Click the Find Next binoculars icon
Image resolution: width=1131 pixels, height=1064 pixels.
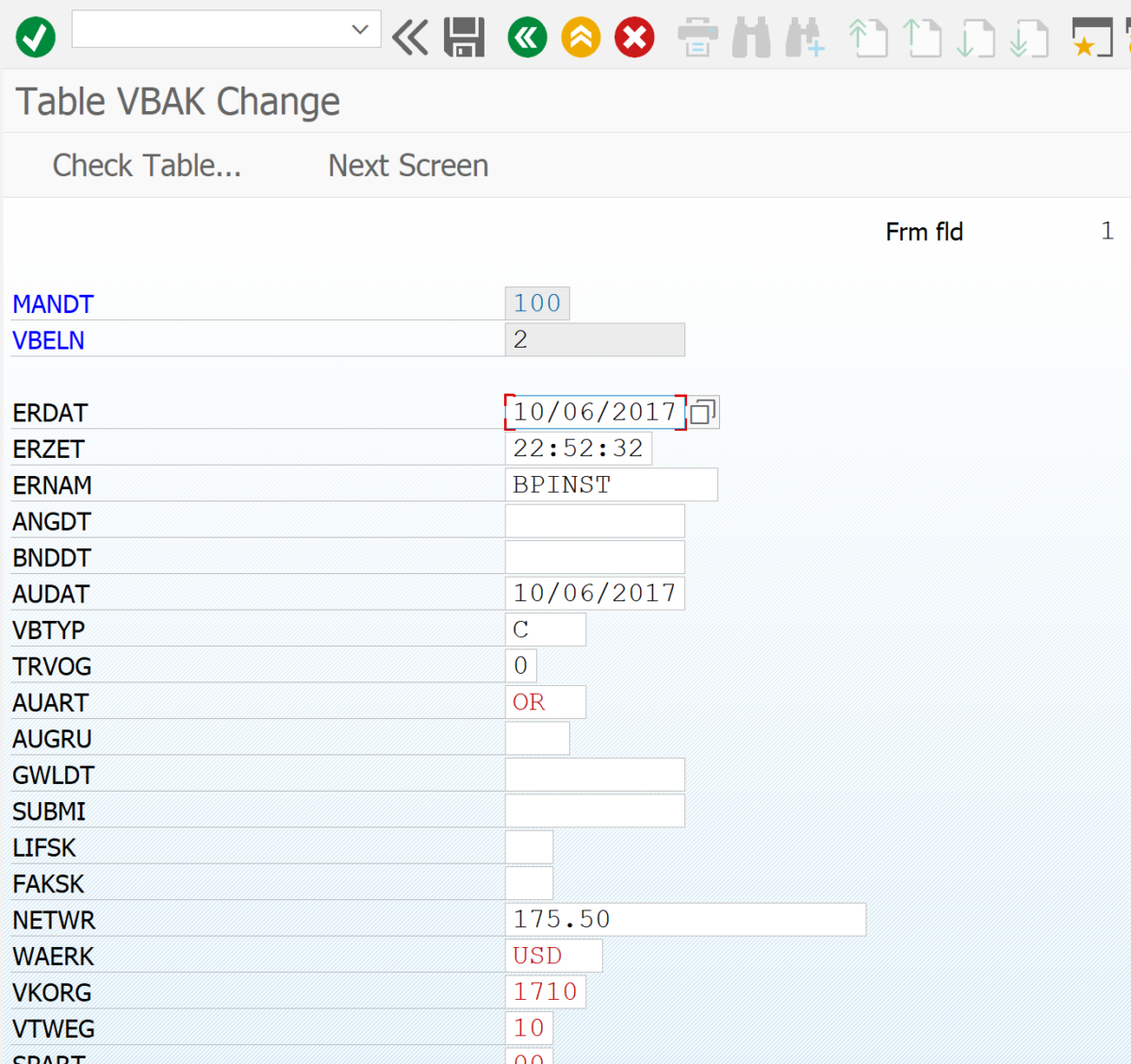click(805, 39)
